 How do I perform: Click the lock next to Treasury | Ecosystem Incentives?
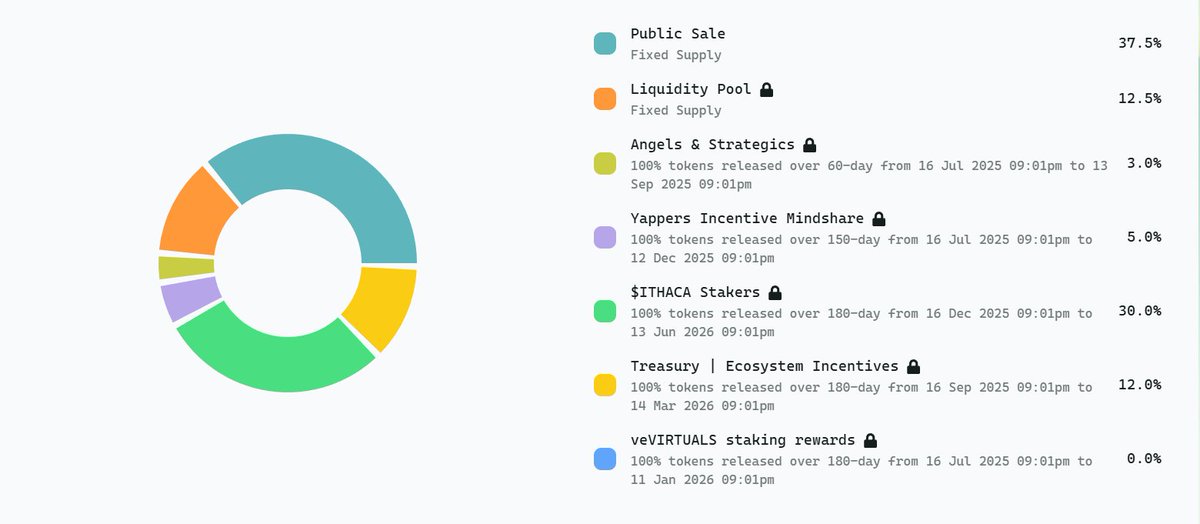point(913,366)
